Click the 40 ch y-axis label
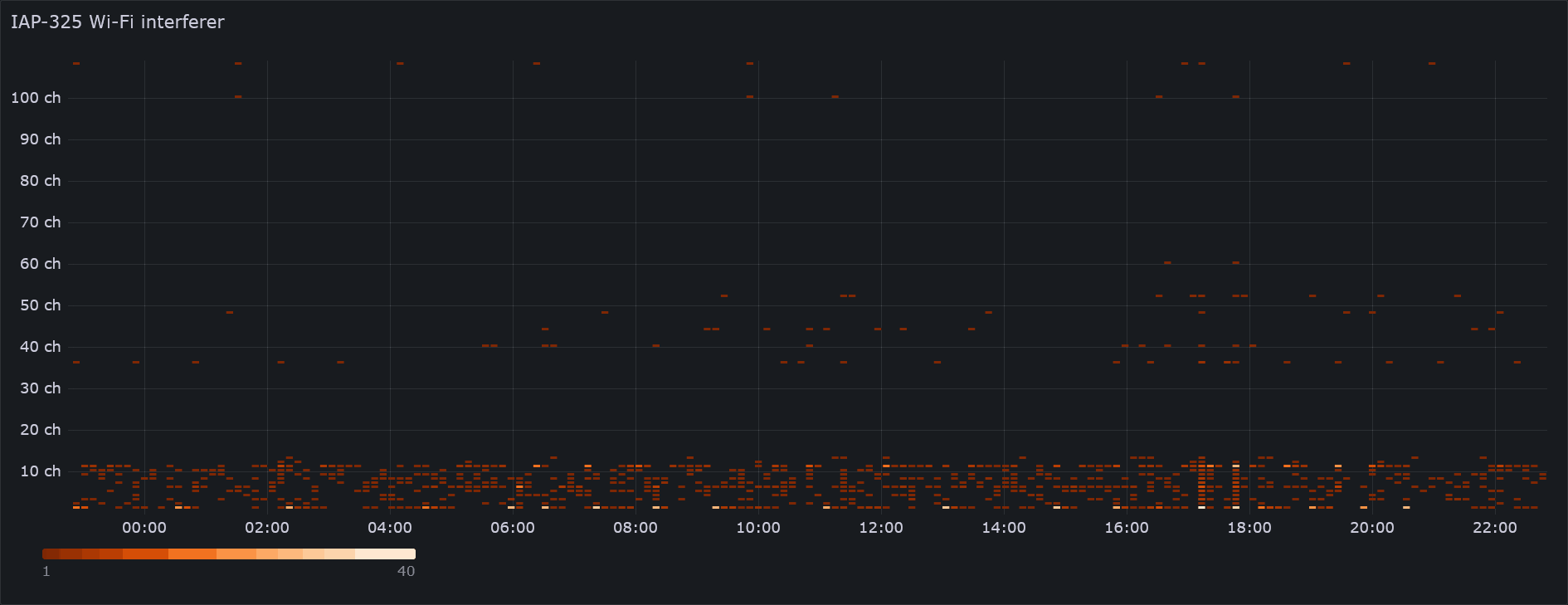Screen dimensions: 1568x605 point(40,347)
